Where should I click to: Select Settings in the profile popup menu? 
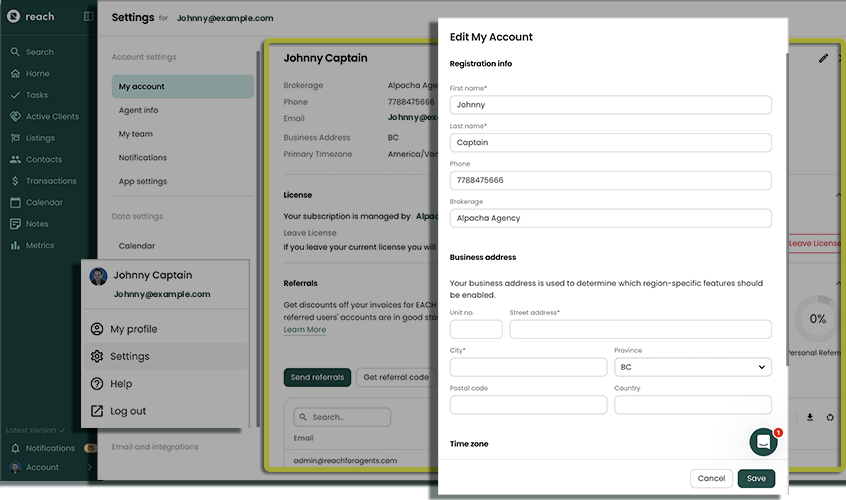tap(129, 356)
